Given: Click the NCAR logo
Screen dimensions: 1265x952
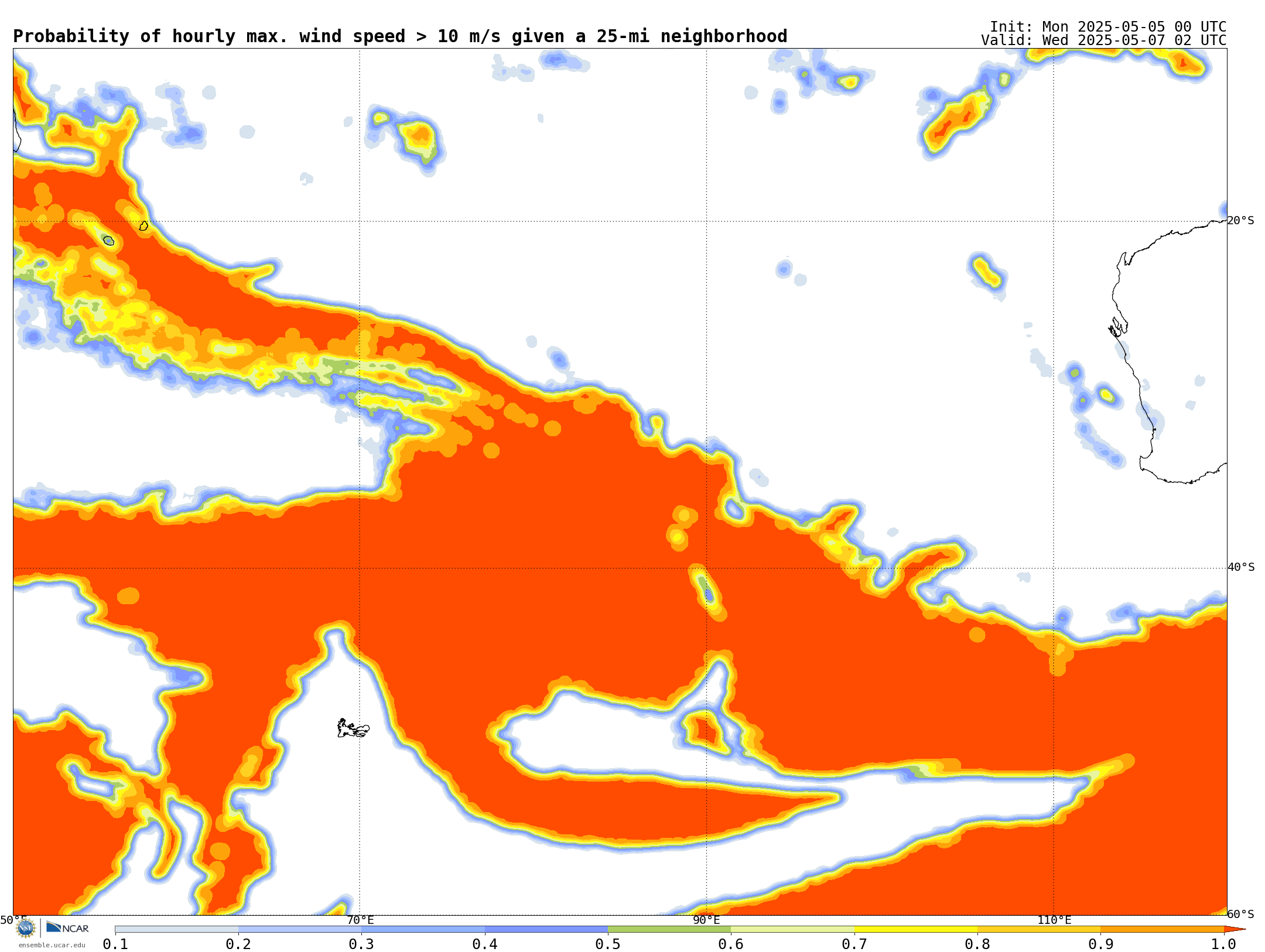Looking at the screenshot, I should (x=67, y=927).
